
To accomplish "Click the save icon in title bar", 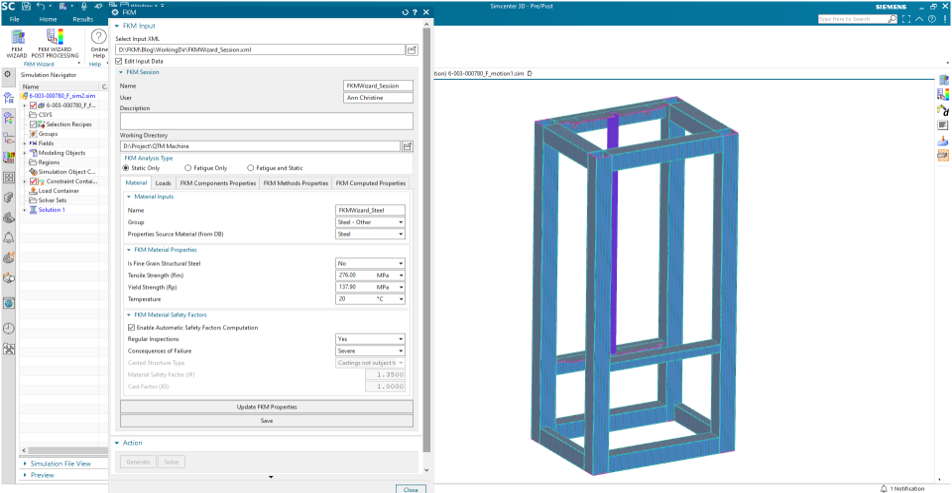I will coord(25,6).
